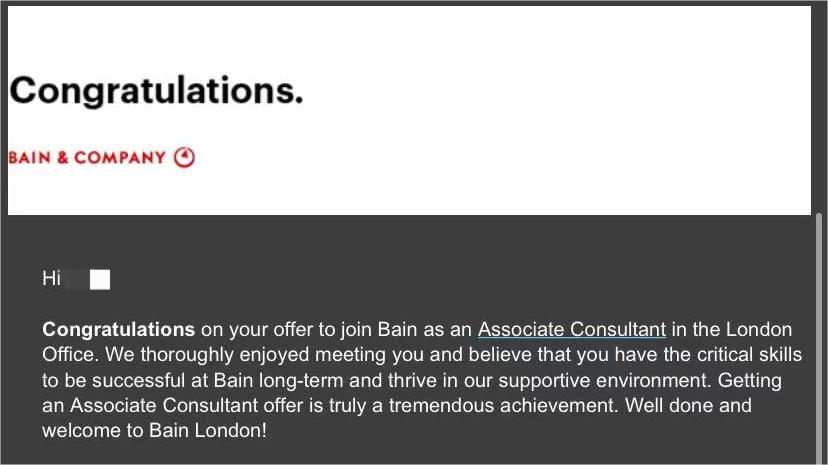Click the vertical scrollbar on the right edge
This screenshot has height=465, width=828.
pos(819,338)
